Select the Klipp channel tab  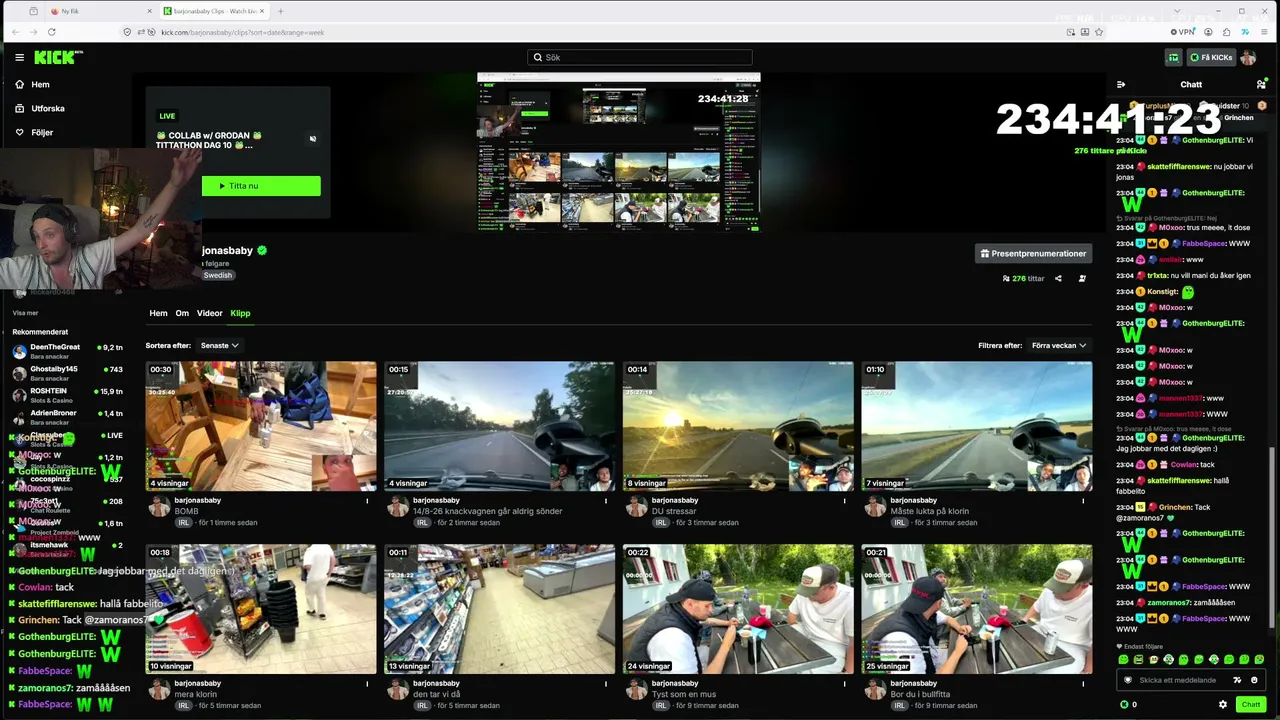[x=240, y=313]
